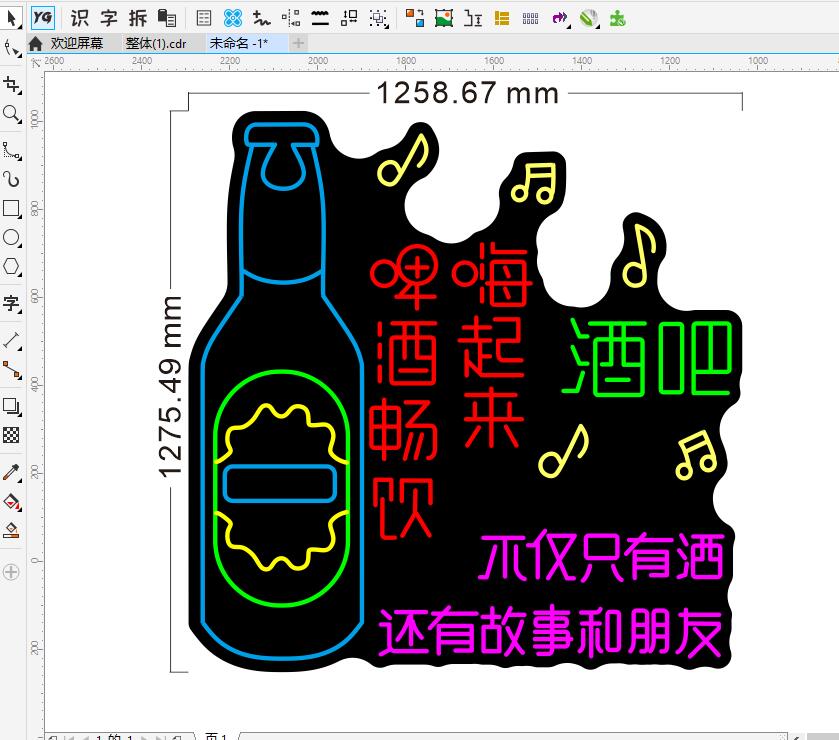Click the green oval bottle label
The width and height of the screenshot is (839, 740).
click(282, 488)
